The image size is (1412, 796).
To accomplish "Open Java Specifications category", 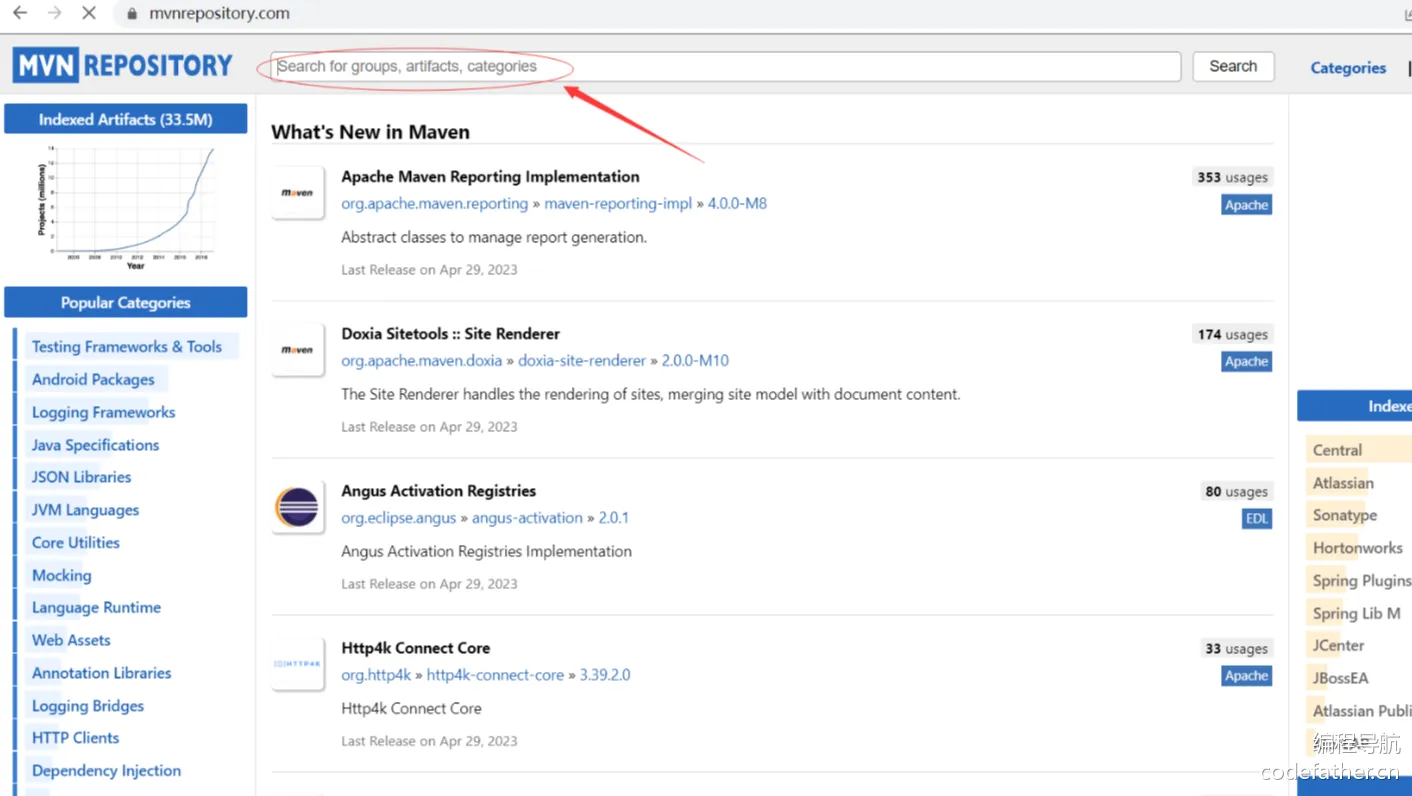I will tap(95, 445).
